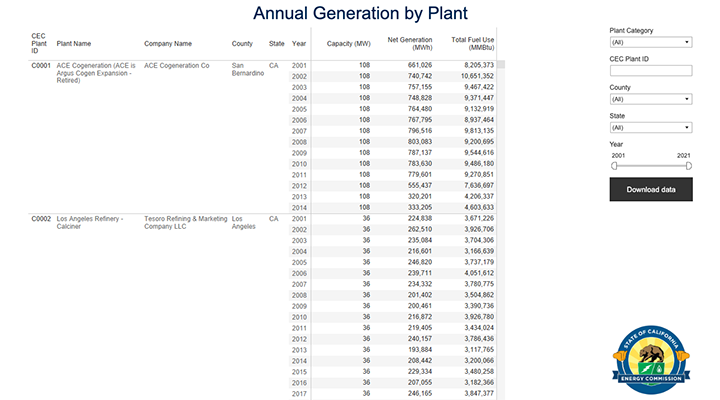Viewport: 720px width, 400px height.
Task: Click the Los Angeles county cell
Action: click(243, 223)
